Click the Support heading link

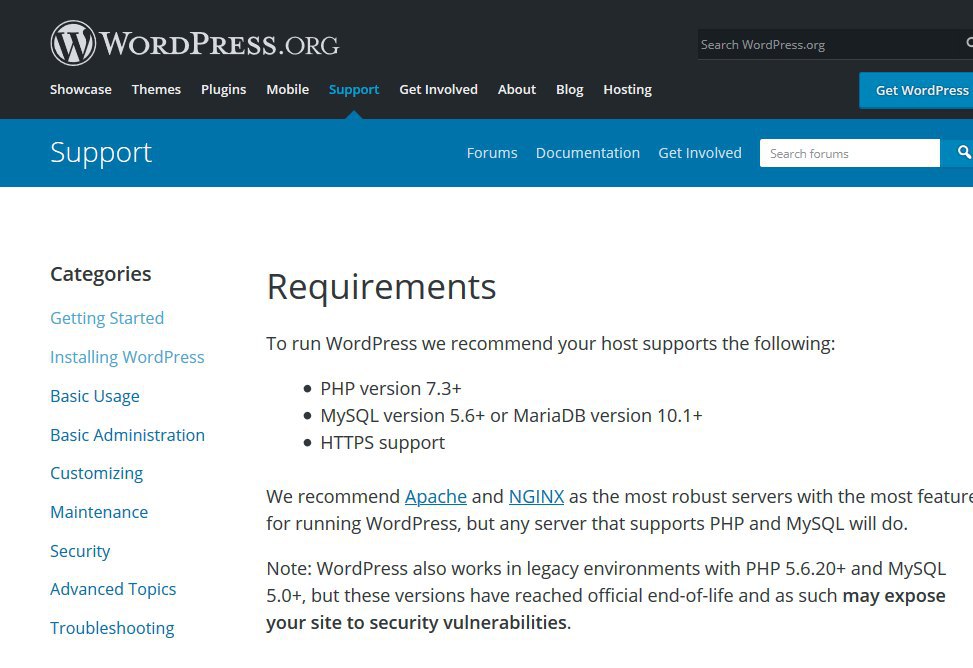101,152
